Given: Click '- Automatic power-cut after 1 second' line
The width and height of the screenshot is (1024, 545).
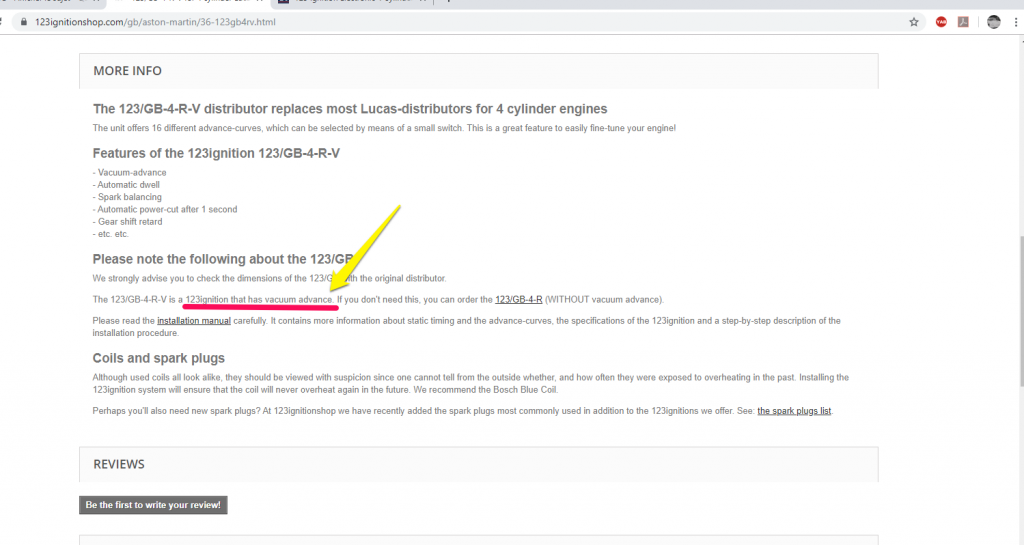Looking at the screenshot, I should click(165, 209).
